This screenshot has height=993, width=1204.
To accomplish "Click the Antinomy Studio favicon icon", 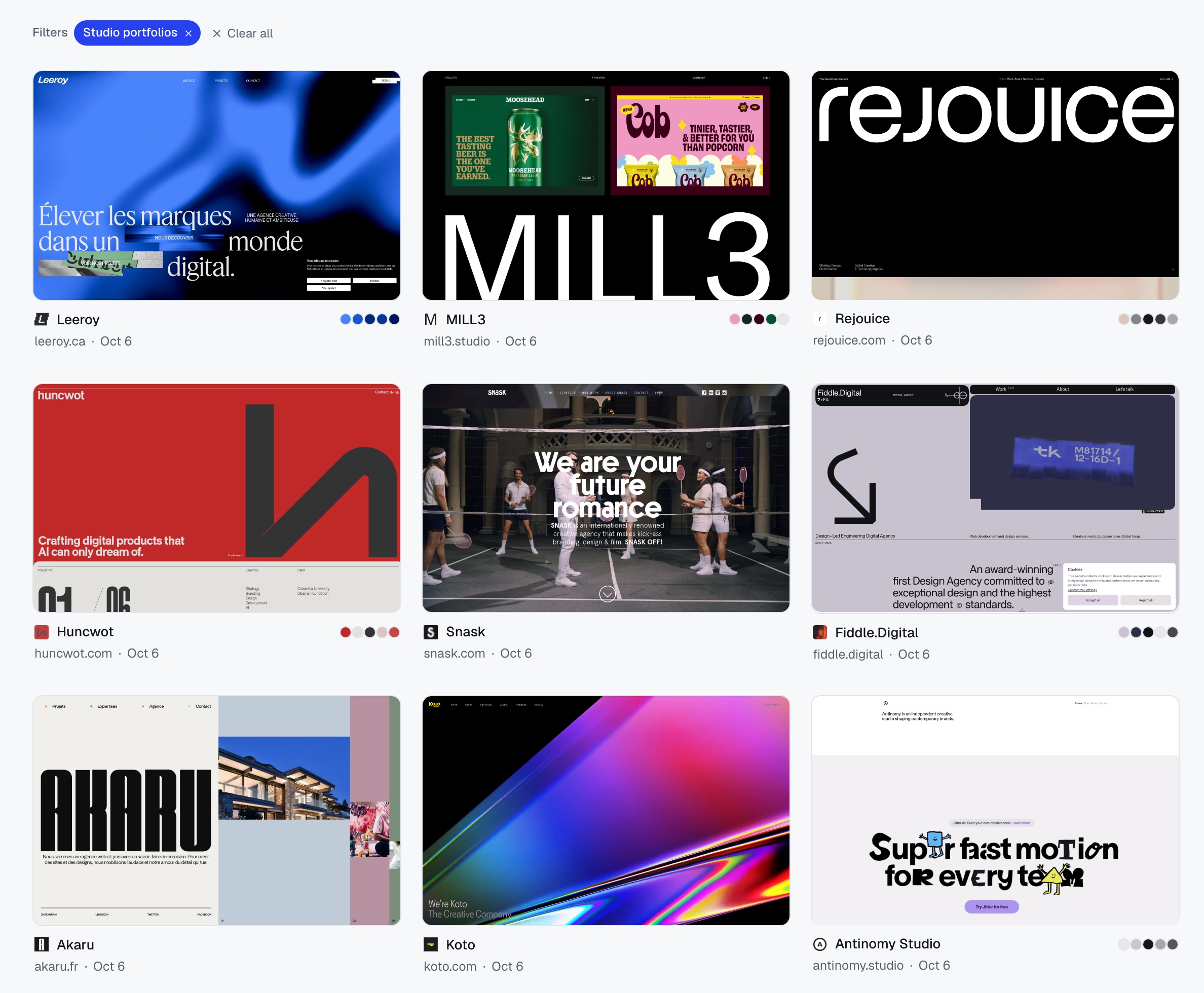I will click(x=819, y=944).
